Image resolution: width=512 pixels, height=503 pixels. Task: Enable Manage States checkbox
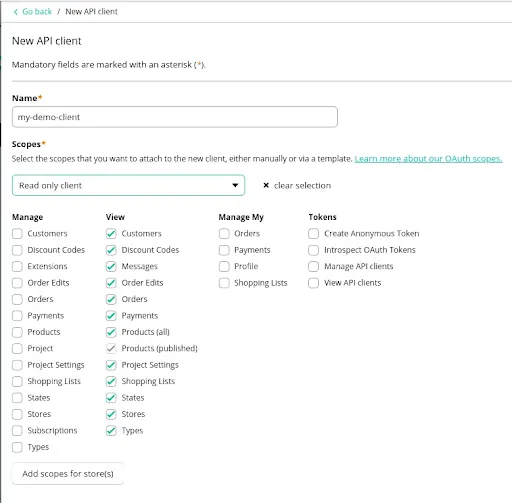point(17,398)
